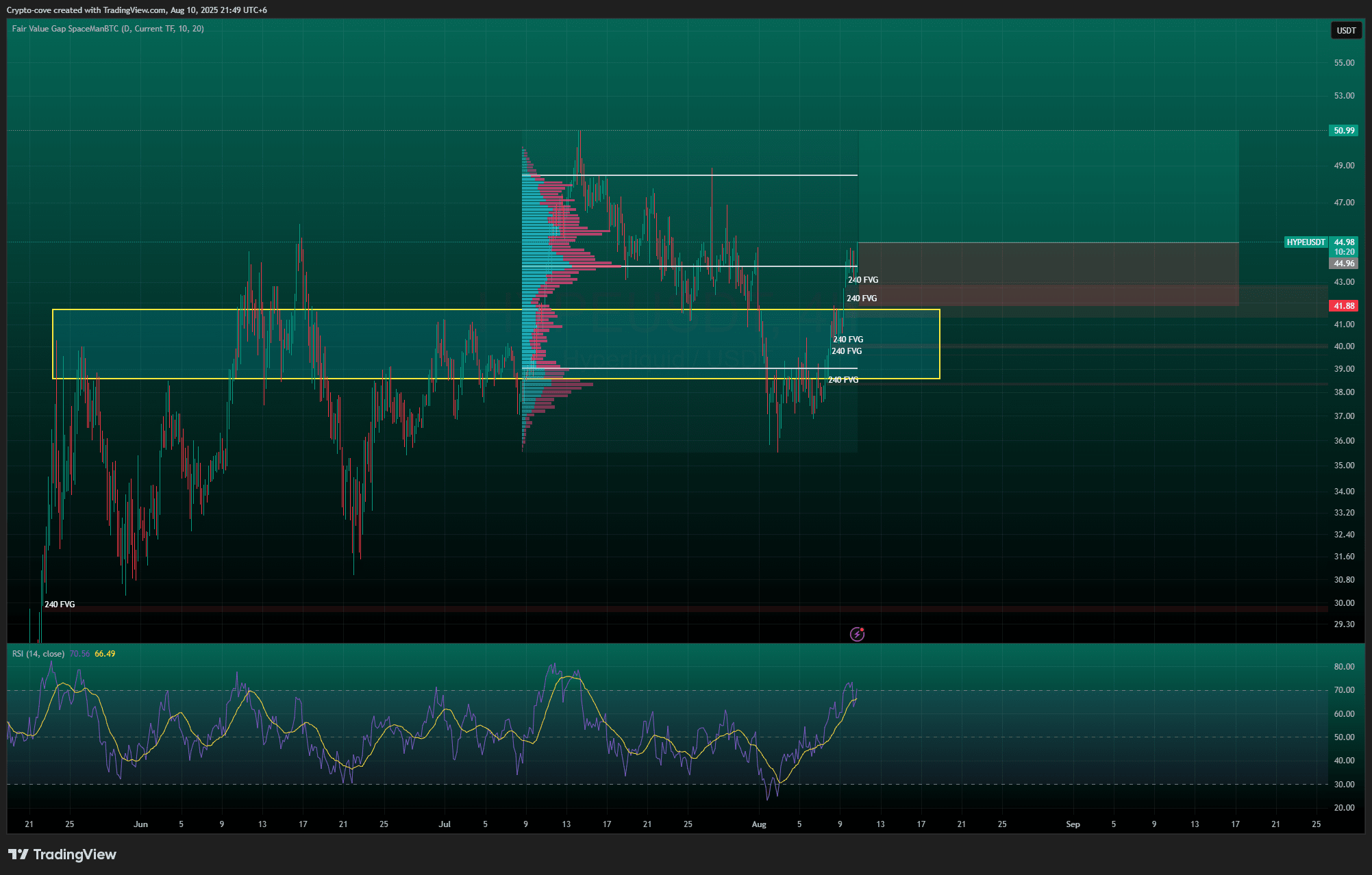Open Fair Value Gap SpaceManBTC indicator legend

pyautogui.click(x=108, y=29)
